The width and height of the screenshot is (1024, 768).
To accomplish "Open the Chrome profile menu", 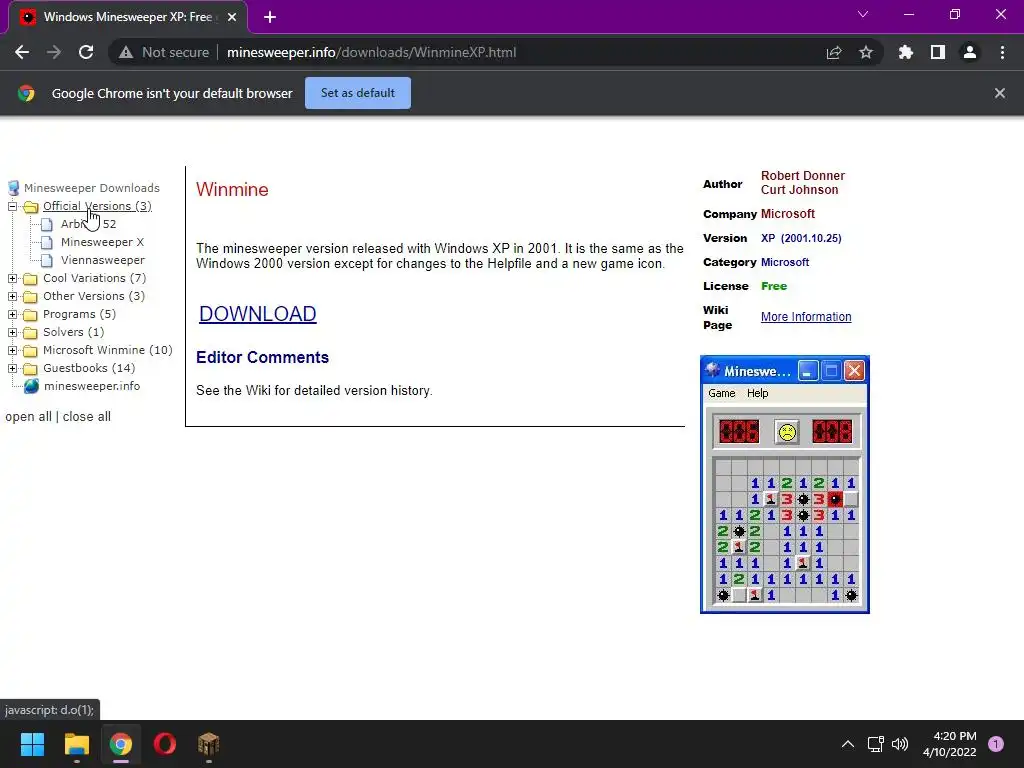I will 970,52.
